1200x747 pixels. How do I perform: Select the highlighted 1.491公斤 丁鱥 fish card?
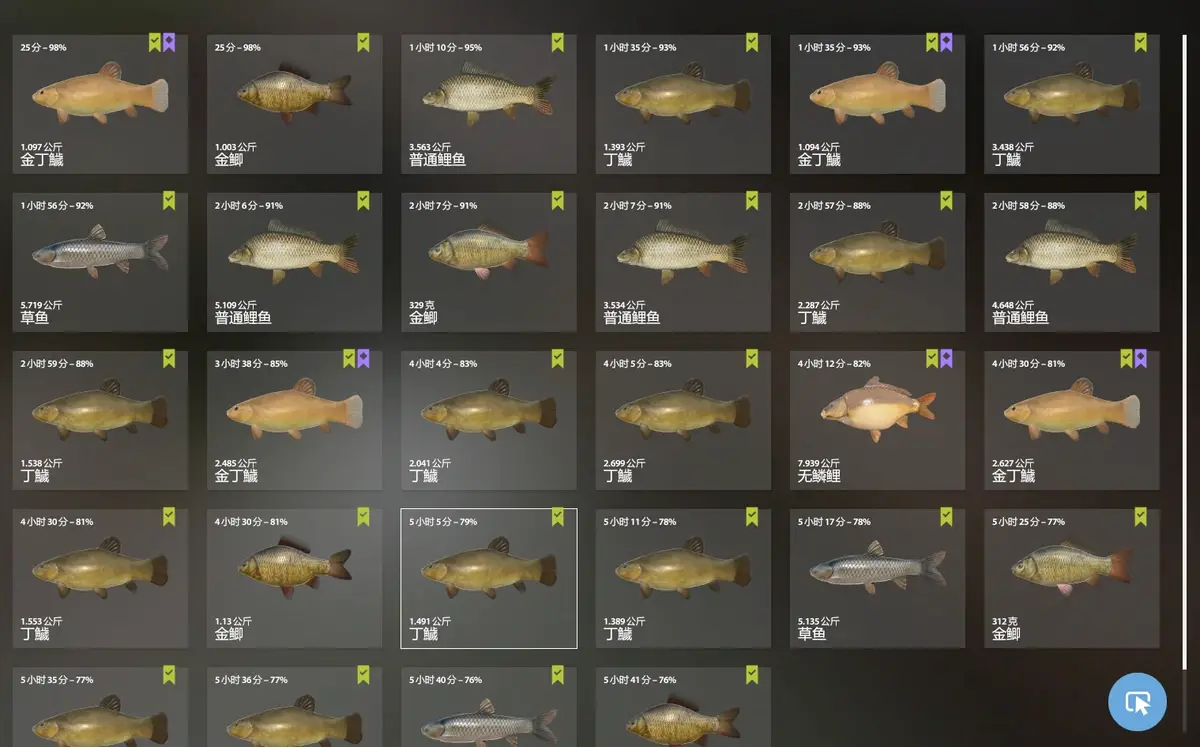tap(489, 578)
